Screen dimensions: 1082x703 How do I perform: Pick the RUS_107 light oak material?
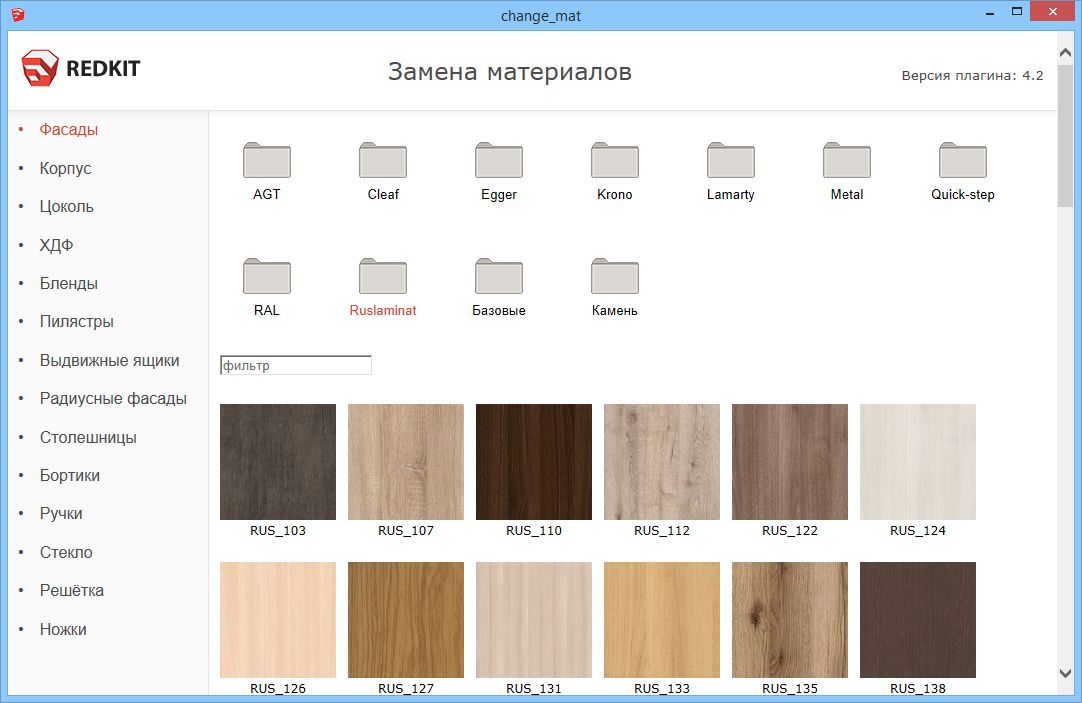click(406, 462)
